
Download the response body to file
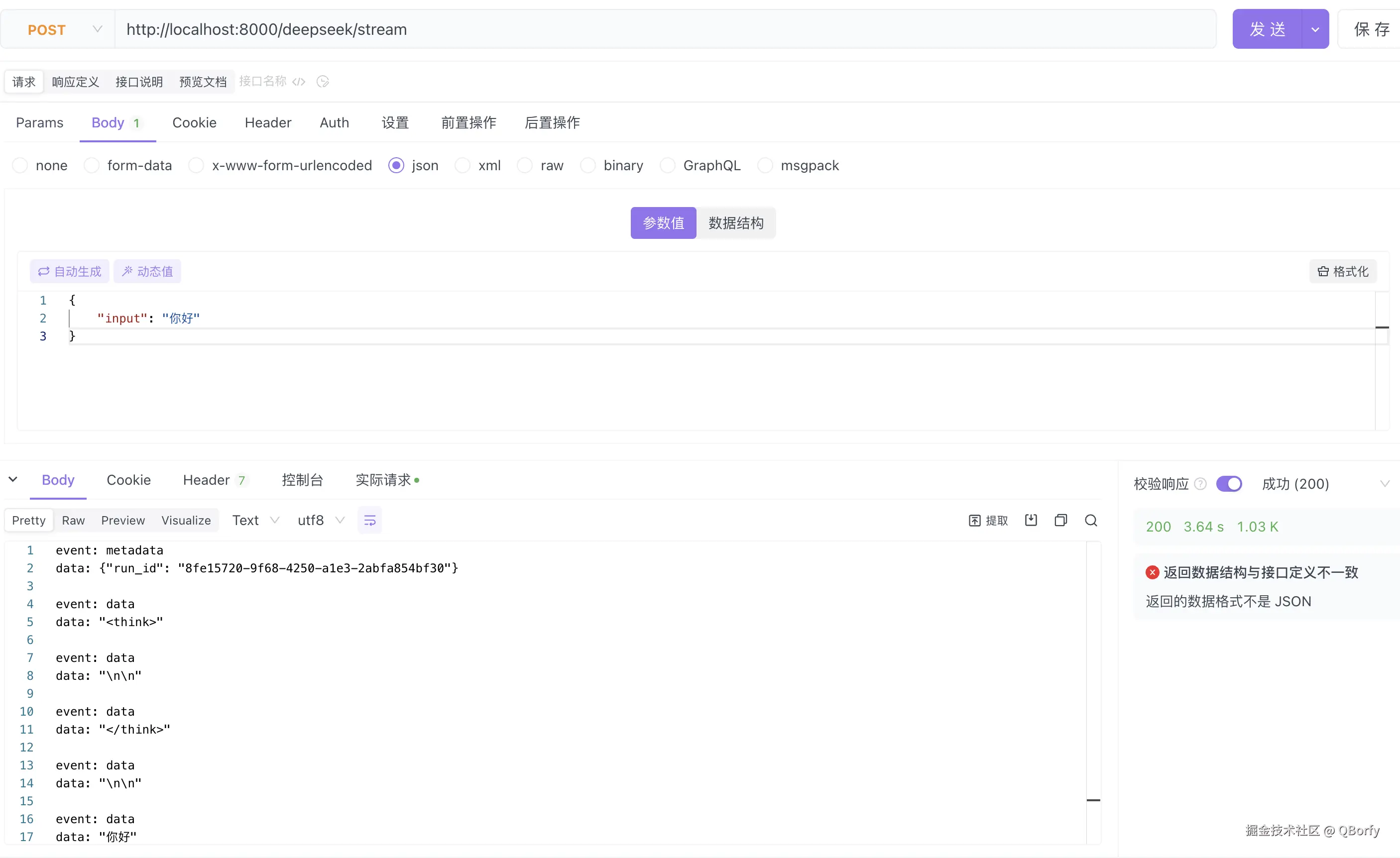1031,520
